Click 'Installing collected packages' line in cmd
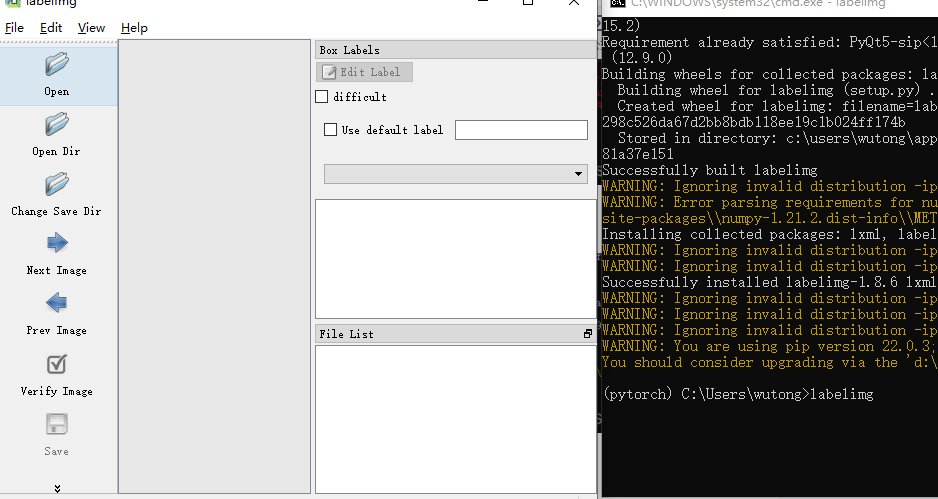The height and width of the screenshot is (499, 938). (769, 235)
